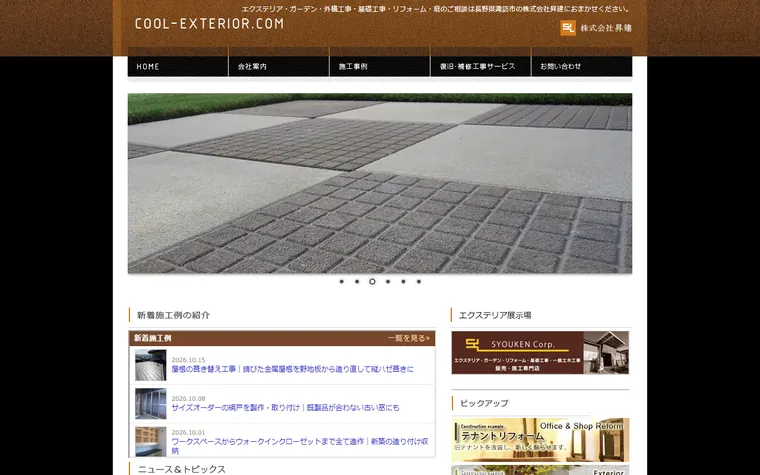The width and height of the screenshot is (760, 475).
Task: Click the date text 2026.10.01
Action: (x=189, y=433)
